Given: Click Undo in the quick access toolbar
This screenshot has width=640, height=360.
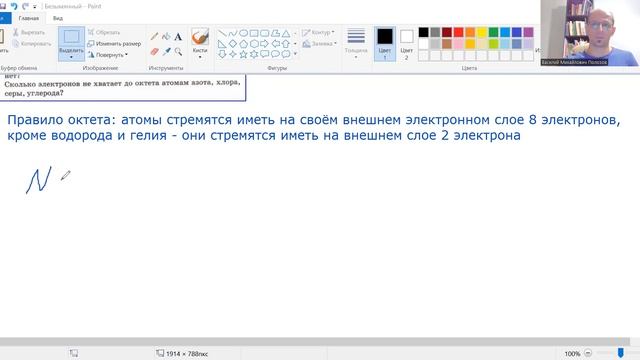Looking at the screenshot, I should click(14, 6).
